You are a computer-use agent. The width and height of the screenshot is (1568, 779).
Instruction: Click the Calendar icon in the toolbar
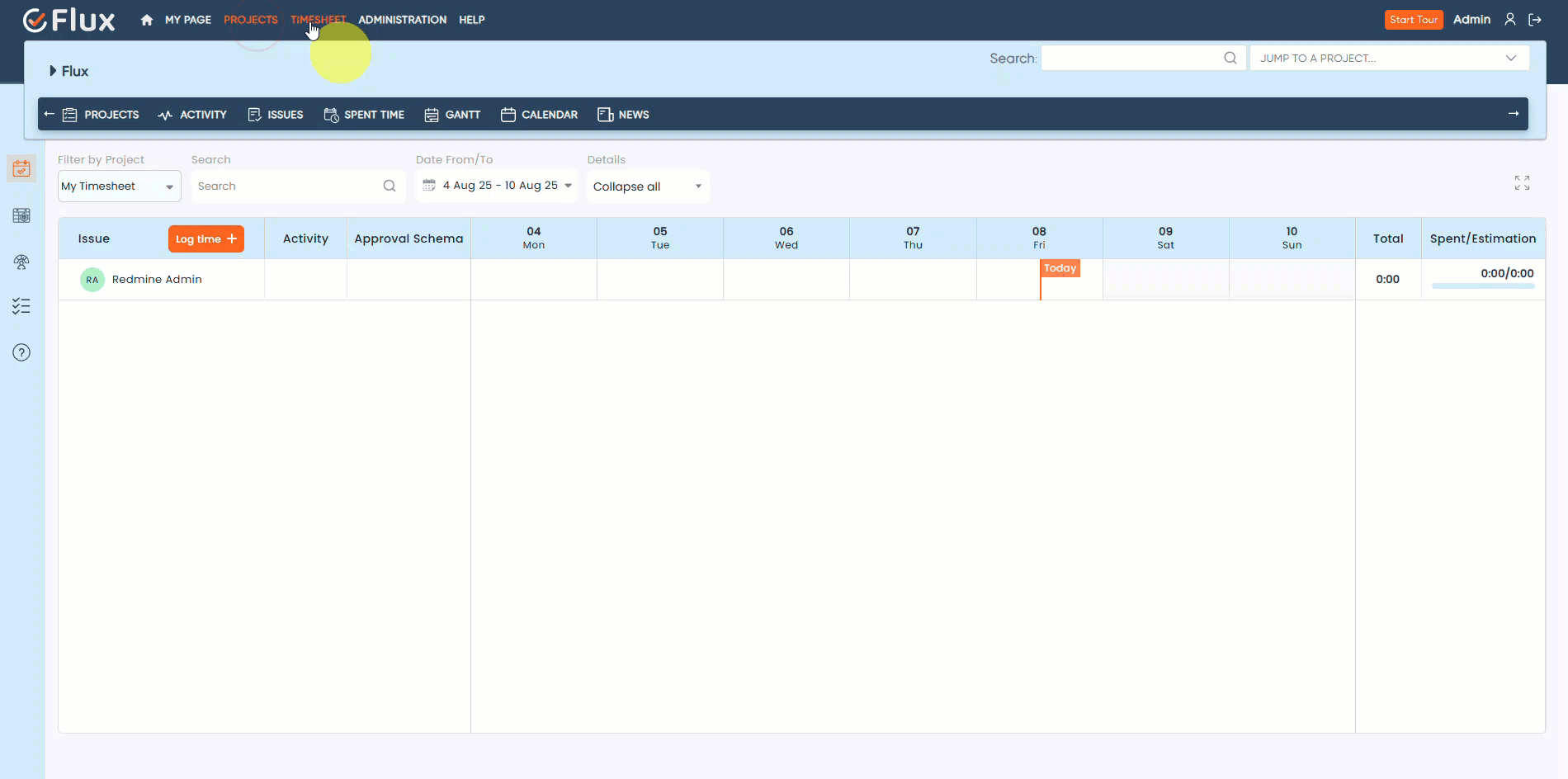pyautogui.click(x=508, y=115)
